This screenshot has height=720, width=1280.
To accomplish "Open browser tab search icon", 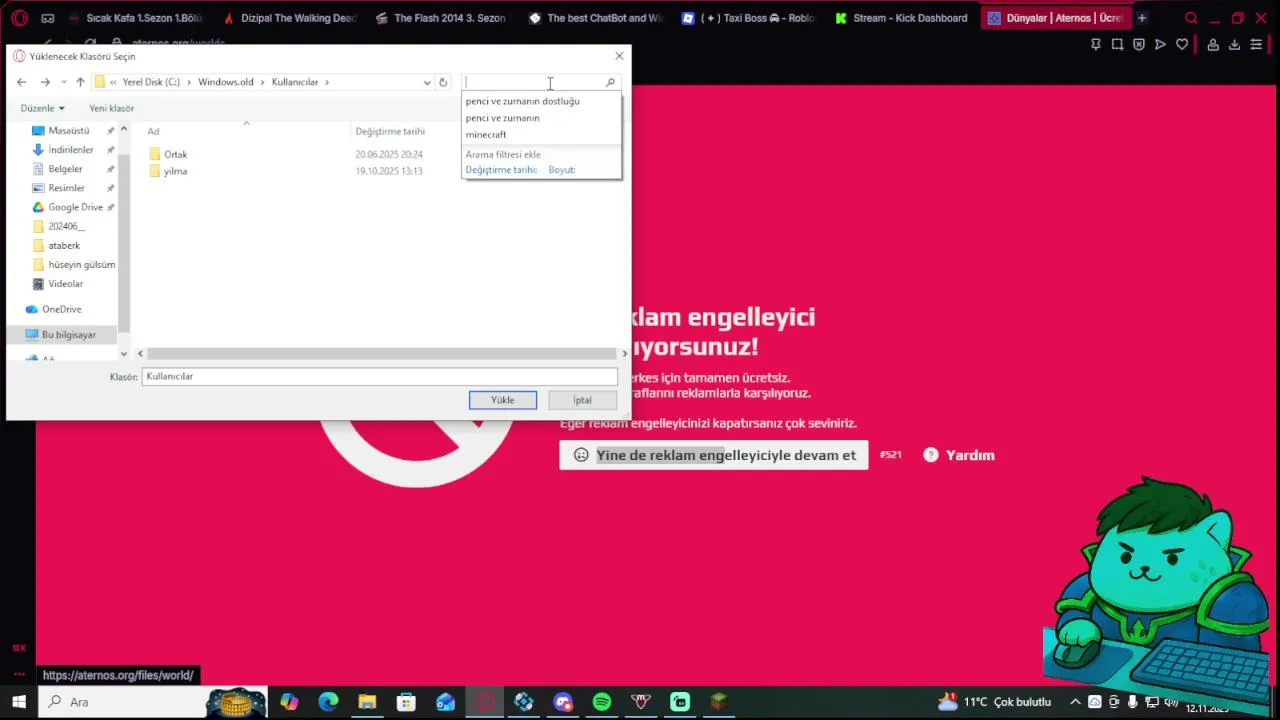I will coord(1191,18).
